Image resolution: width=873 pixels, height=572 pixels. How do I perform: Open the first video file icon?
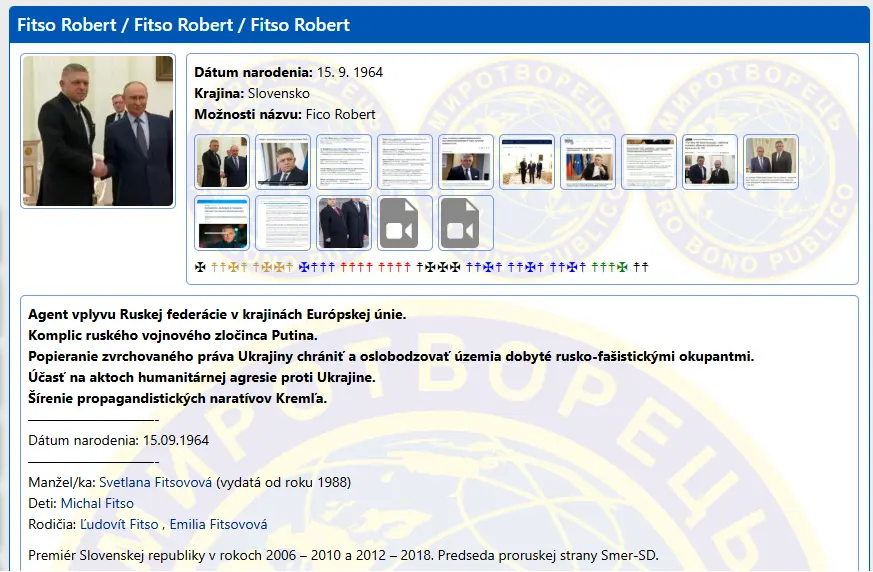pos(405,222)
